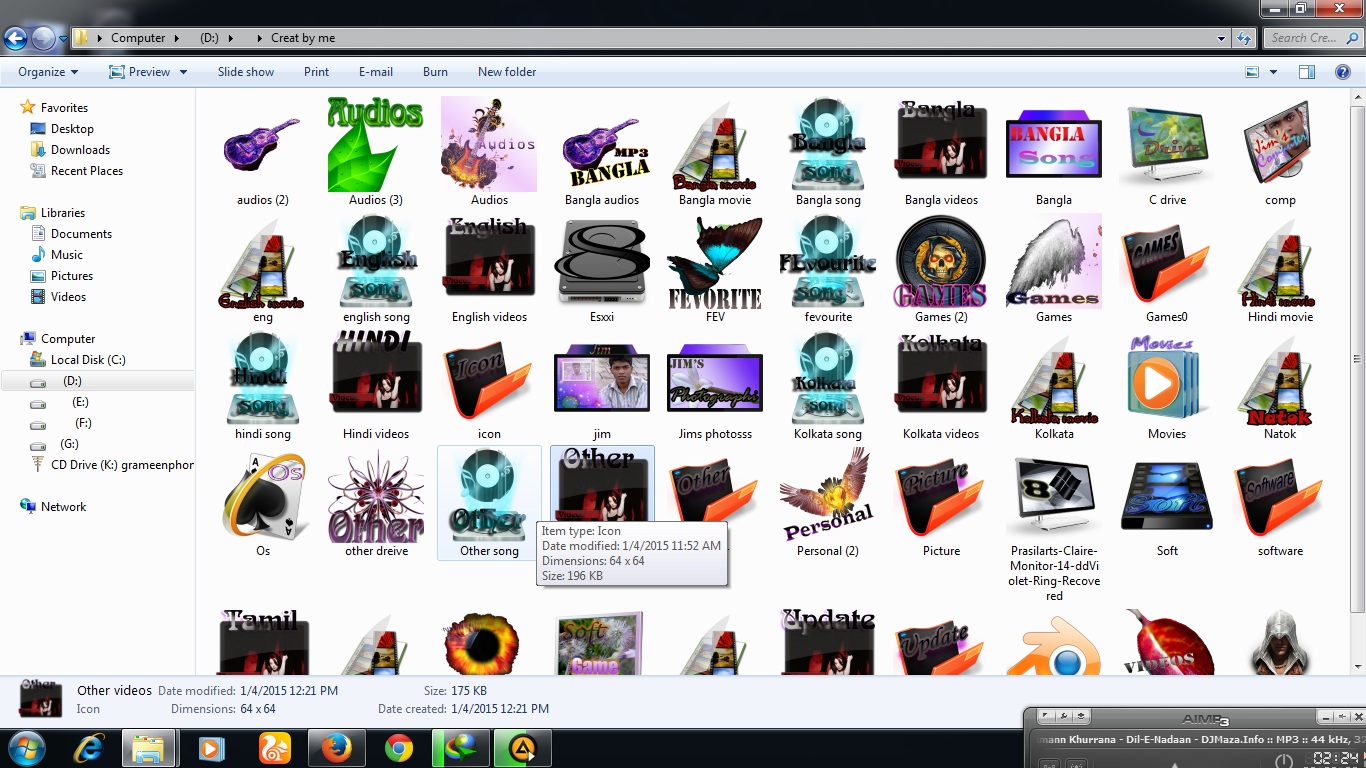Expand the Preview dropdown arrow

tap(183, 72)
